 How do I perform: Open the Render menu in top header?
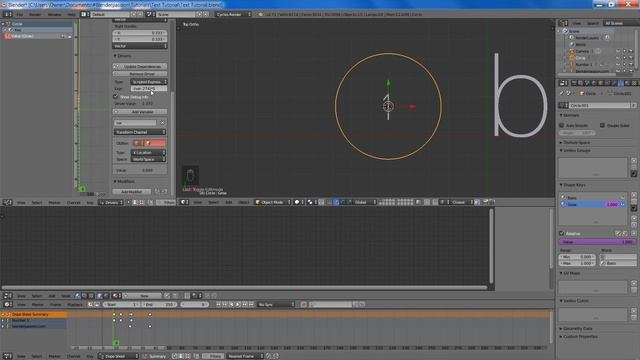(35, 14)
